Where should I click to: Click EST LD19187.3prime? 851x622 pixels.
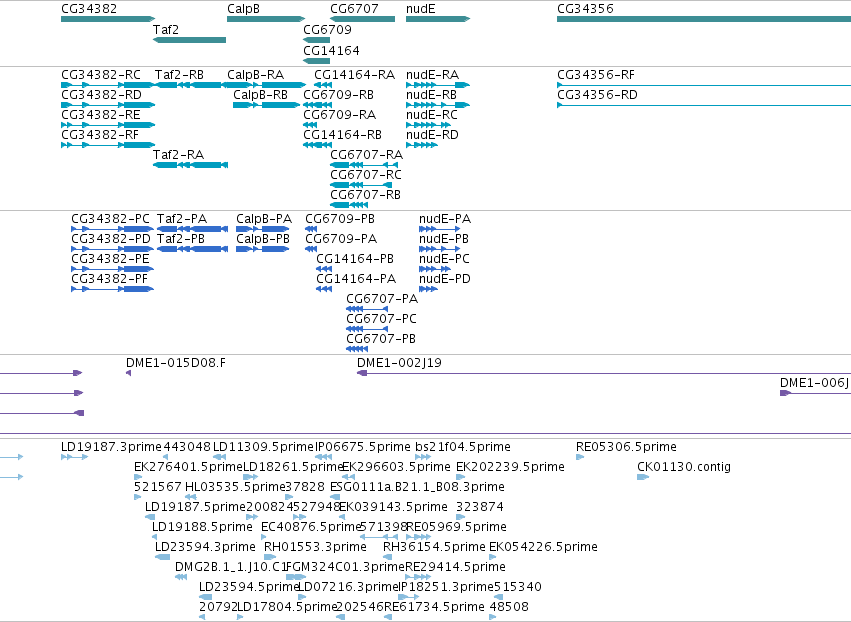point(112,447)
